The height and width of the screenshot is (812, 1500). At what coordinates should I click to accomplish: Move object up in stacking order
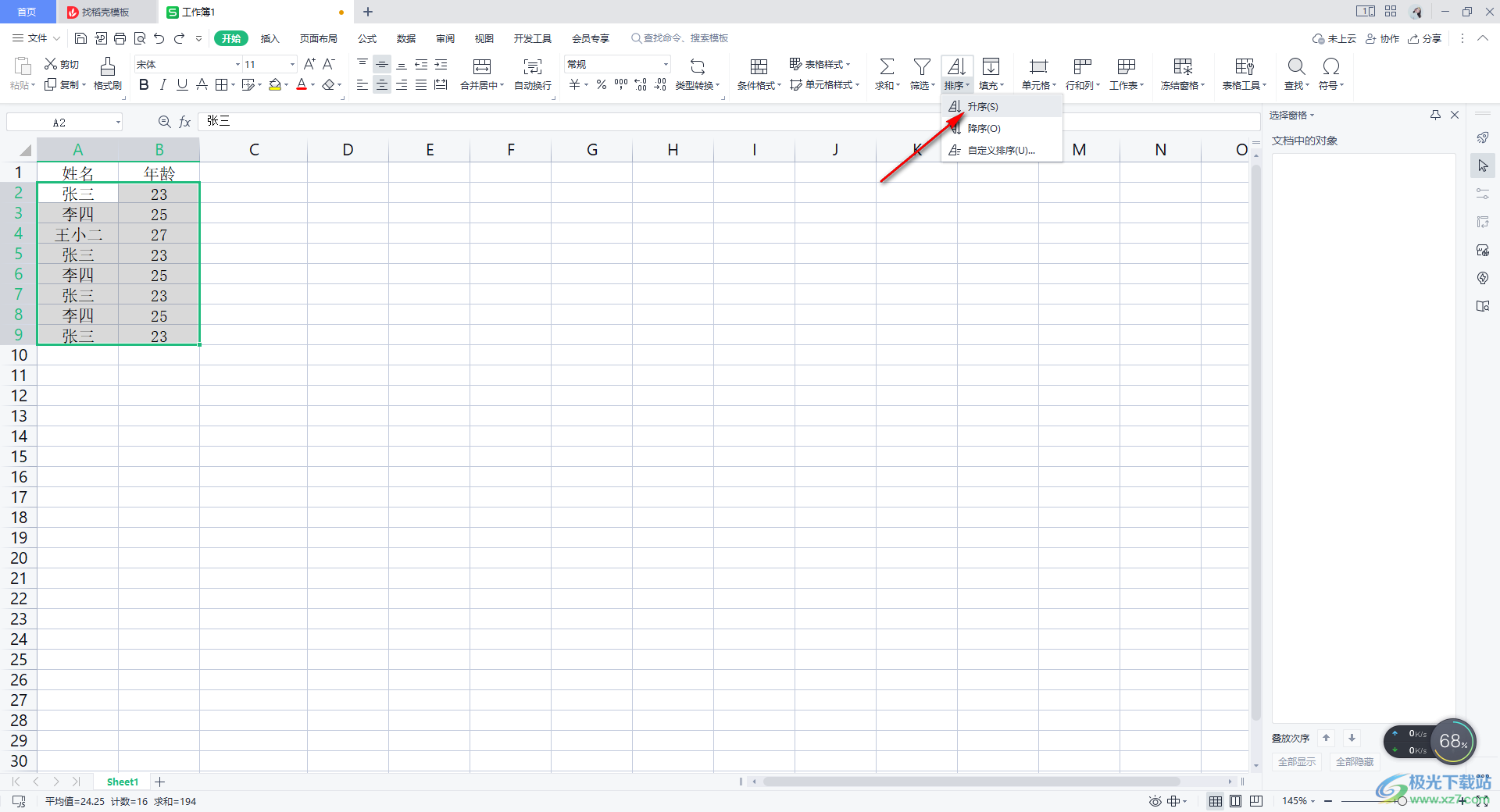pos(1326,738)
